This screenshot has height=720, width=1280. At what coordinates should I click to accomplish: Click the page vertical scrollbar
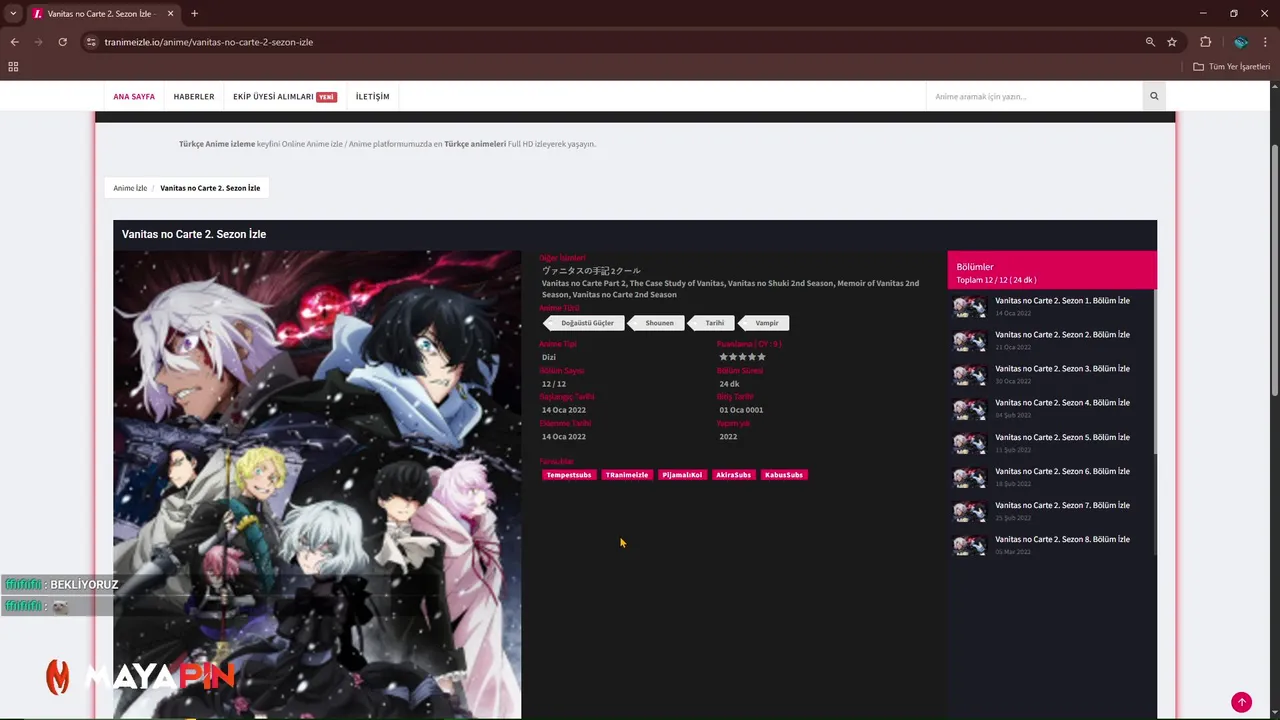click(x=1274, y=270)
